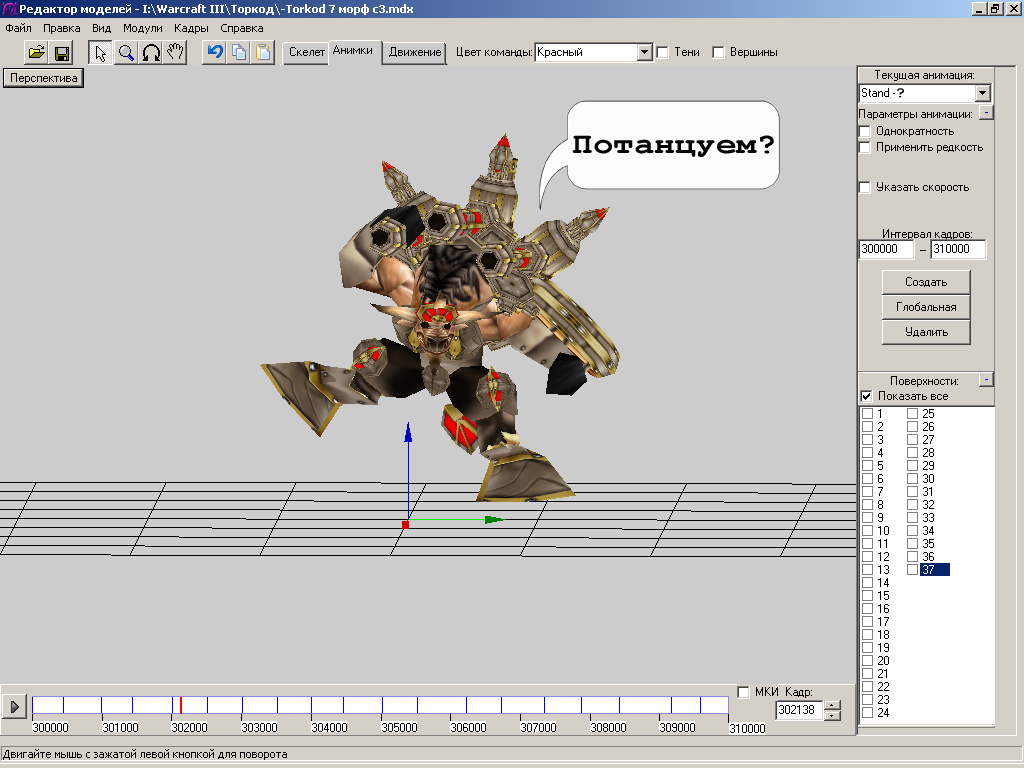
Task: Select the magnifier zoom tool
Action: [x=126, y=53]
